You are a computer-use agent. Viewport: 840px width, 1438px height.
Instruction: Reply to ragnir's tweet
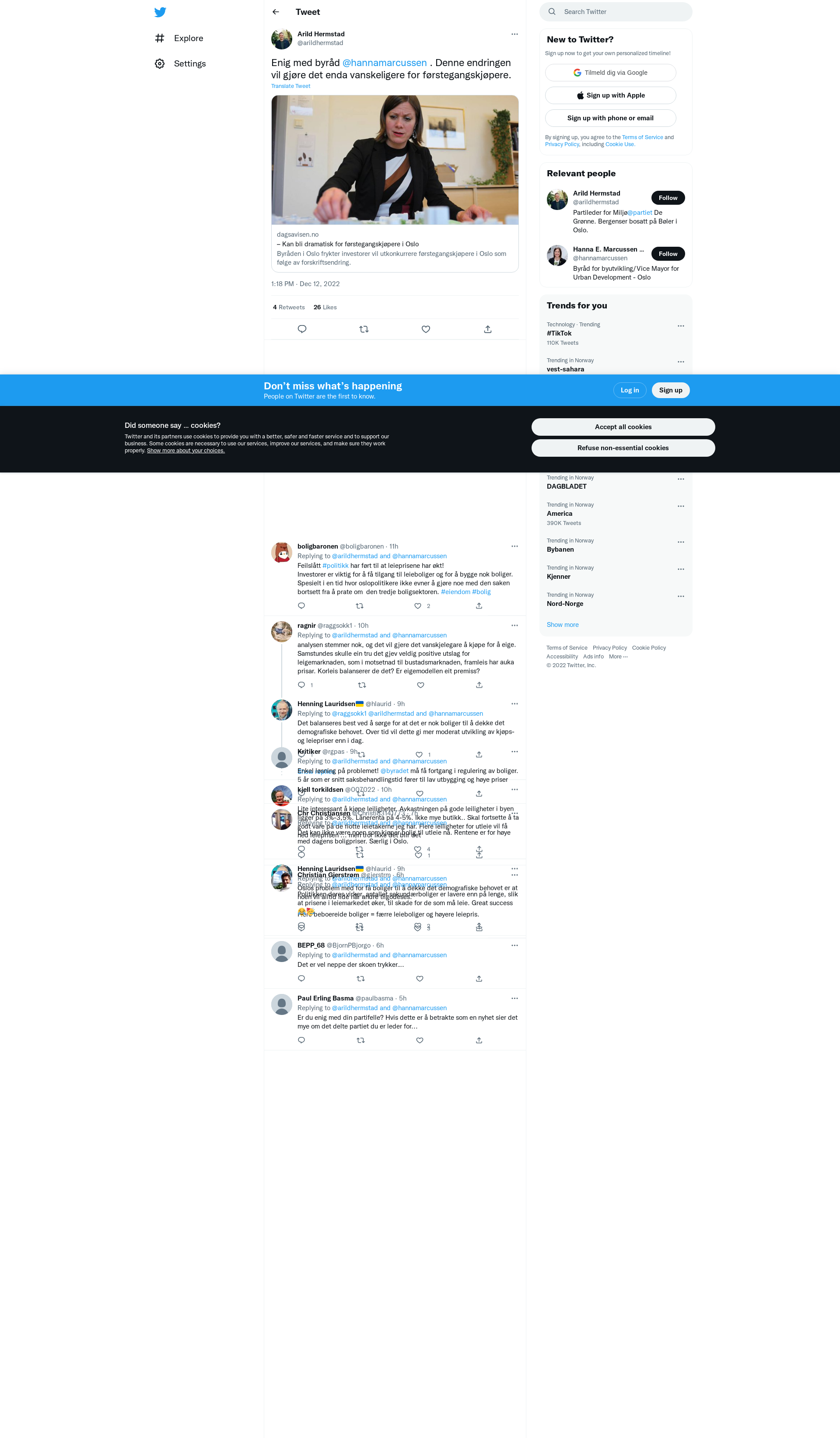click(x=301, y=685)
